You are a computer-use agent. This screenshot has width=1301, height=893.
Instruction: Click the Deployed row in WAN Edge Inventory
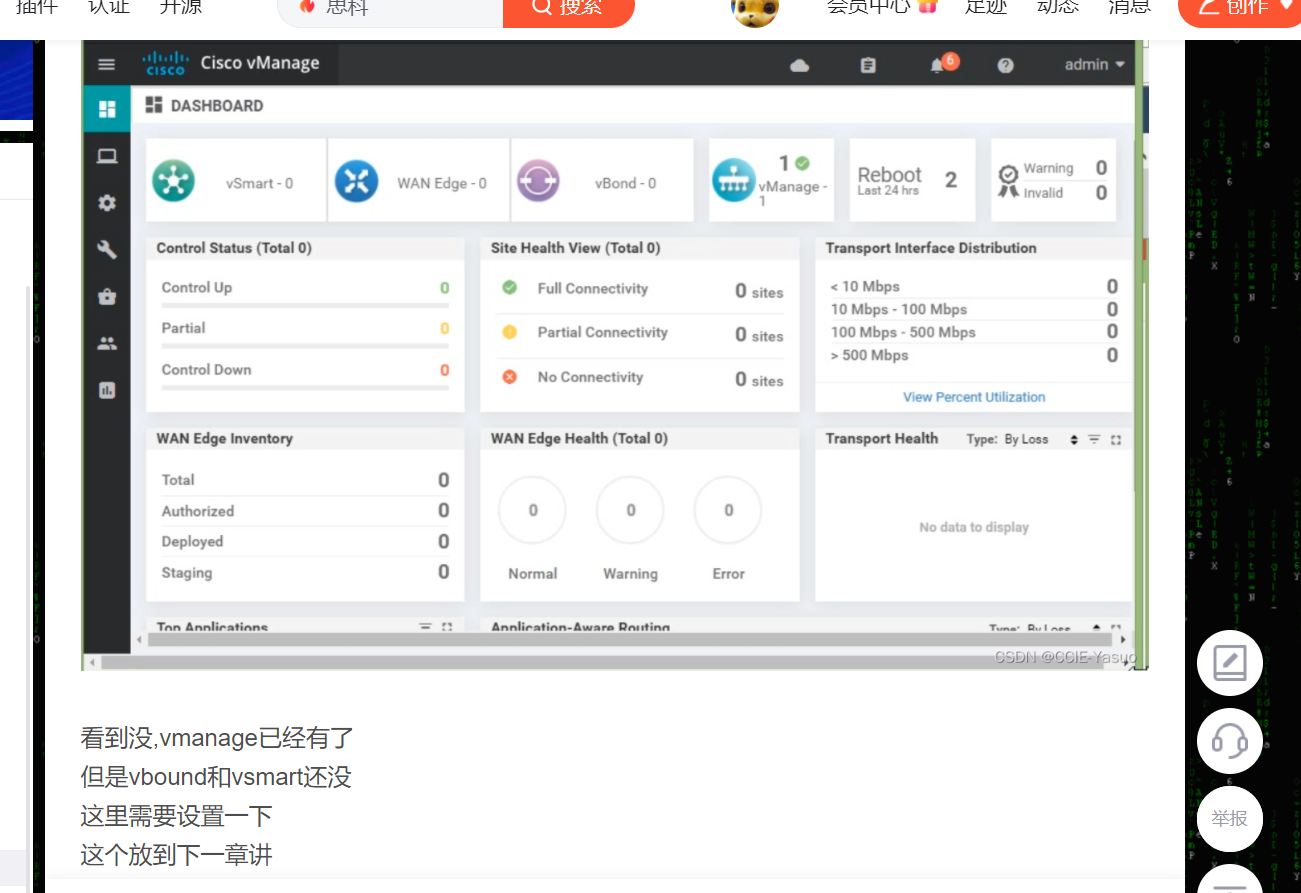(x=305, y=542)
